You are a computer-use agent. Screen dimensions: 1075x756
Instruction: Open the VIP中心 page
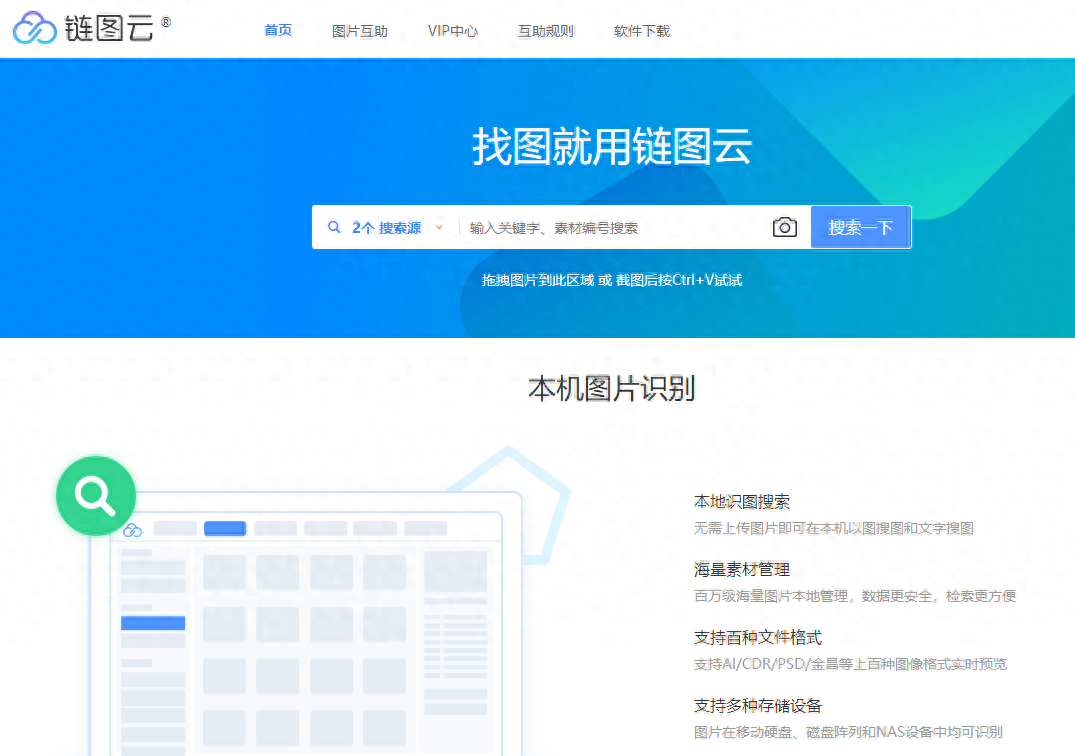click(452, 31)
